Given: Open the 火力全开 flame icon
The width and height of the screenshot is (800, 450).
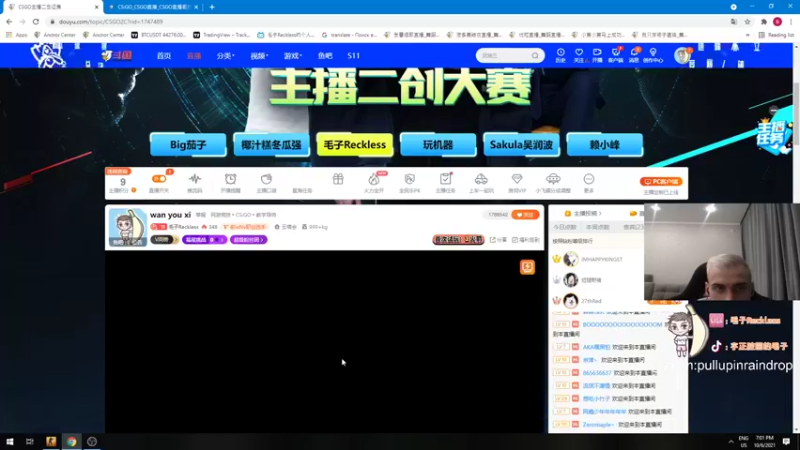Looking at the screenshot, I should click(373, 179).
